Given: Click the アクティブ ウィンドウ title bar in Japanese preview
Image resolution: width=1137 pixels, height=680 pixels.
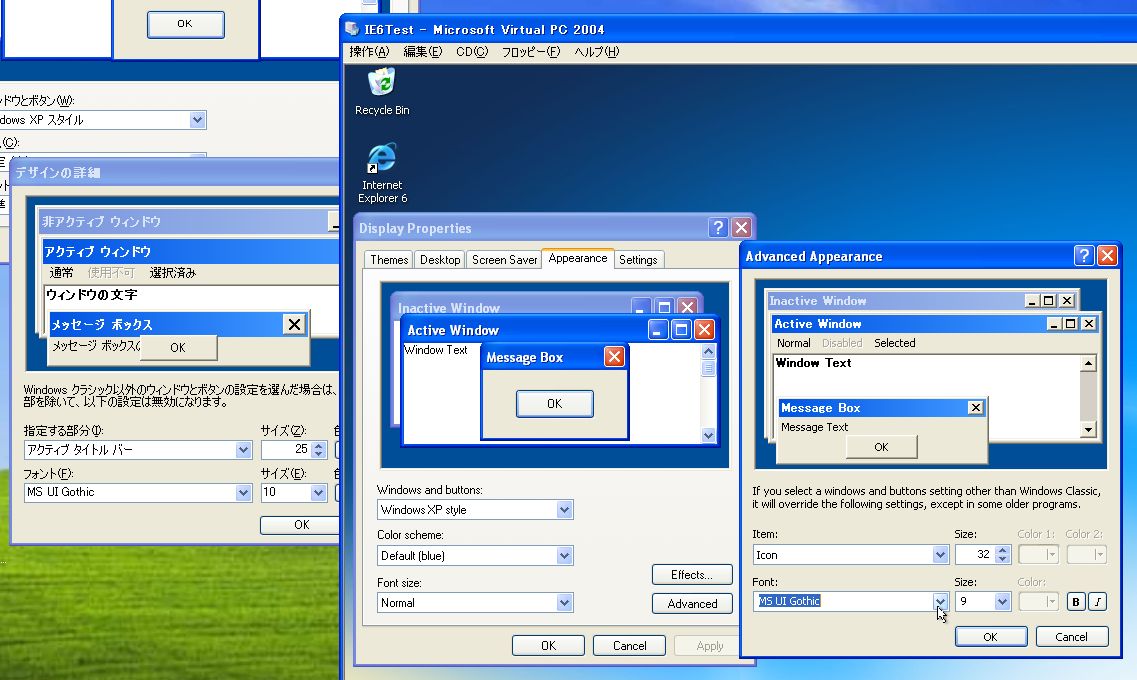Looking at the screenshot, I should click(191, 252).
